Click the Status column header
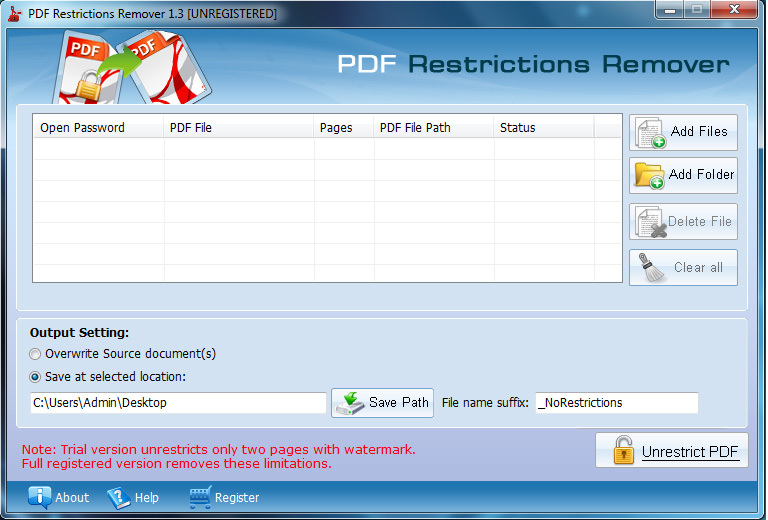Image resolution: width=768 pixels, height=520 pixels. point(544,128)
